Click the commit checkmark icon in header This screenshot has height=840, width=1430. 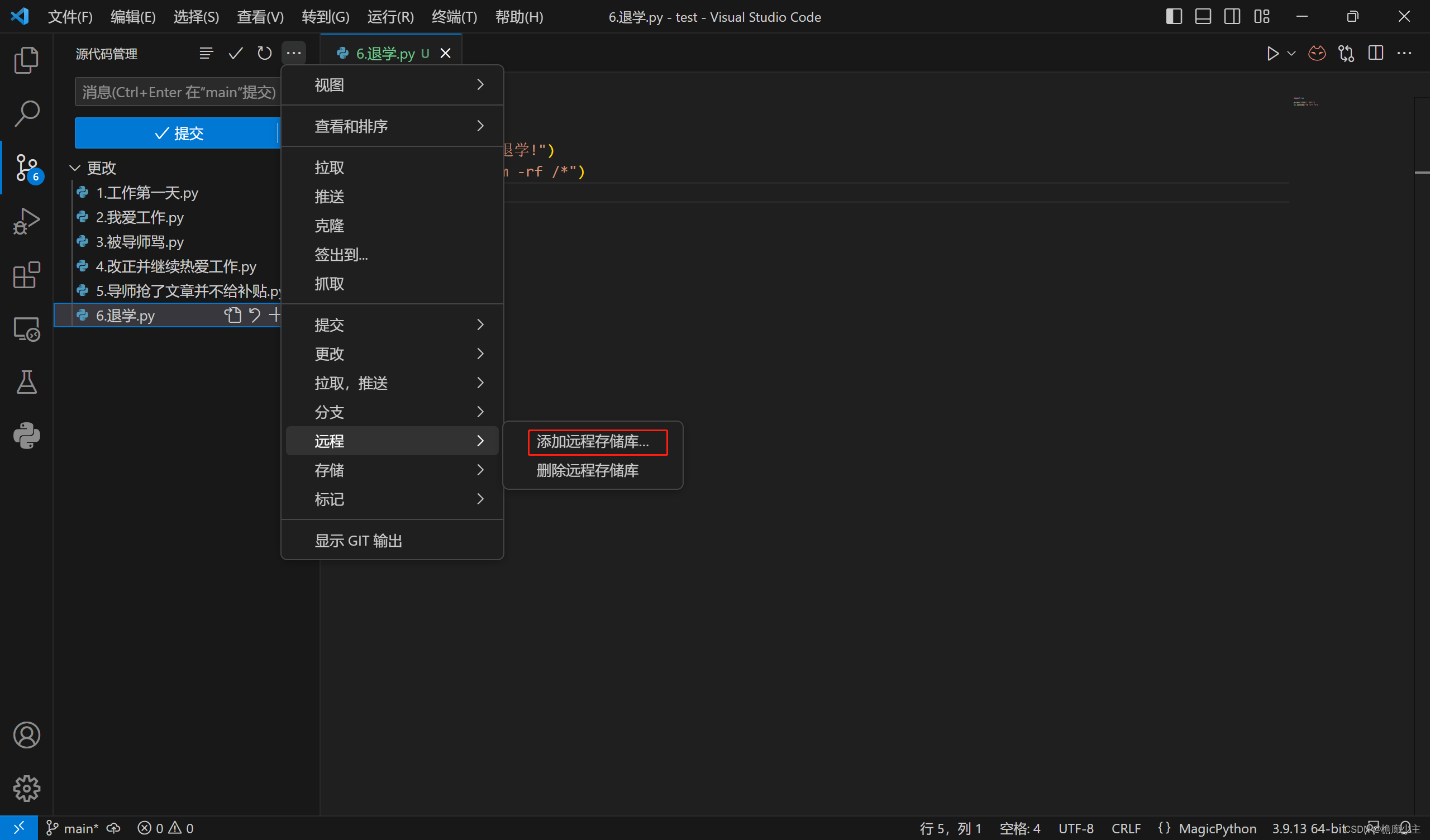(x=236, y=54)
